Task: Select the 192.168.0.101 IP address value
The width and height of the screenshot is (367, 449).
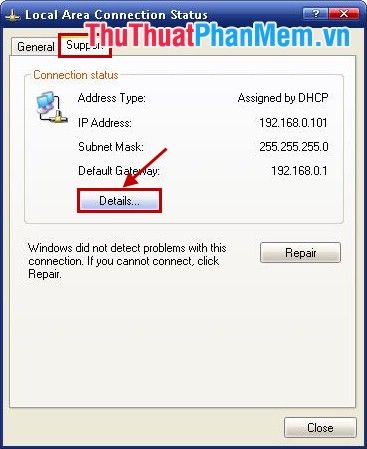Action: point(293,123)
